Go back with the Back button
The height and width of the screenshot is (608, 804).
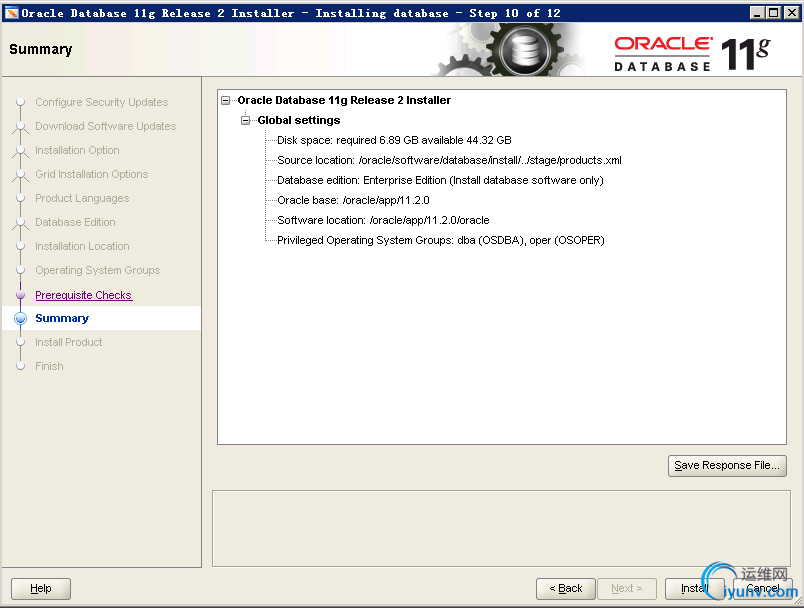tap(566, 589)
